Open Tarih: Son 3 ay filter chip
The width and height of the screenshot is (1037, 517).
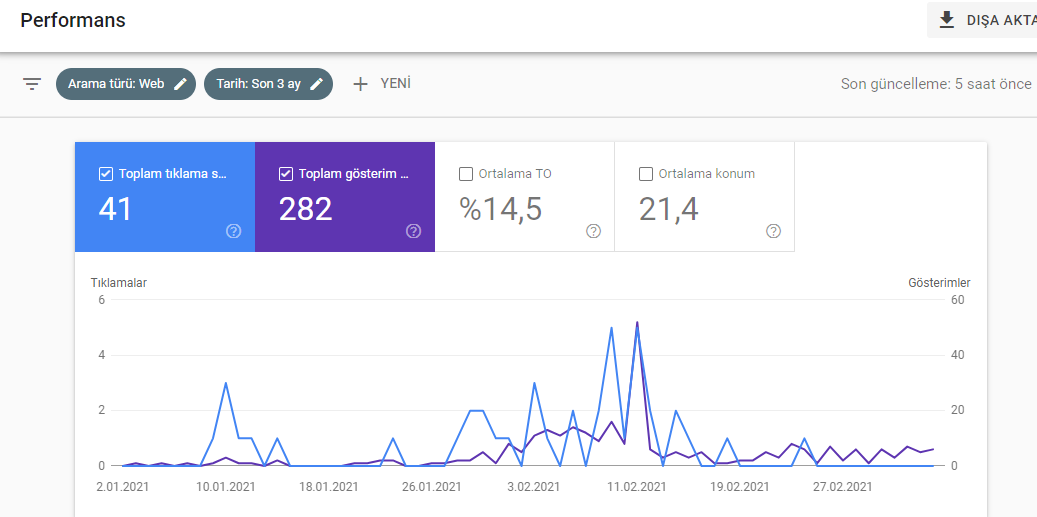[268, 84]
